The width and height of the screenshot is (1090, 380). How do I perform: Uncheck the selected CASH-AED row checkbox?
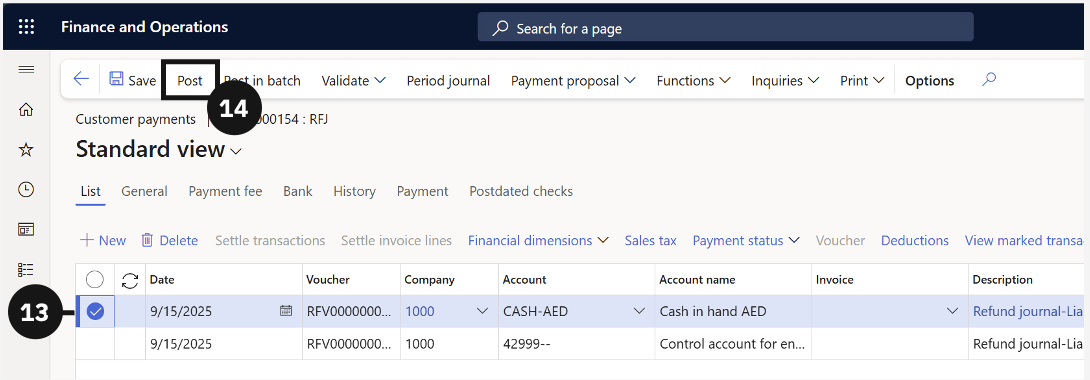pos(95,312)
